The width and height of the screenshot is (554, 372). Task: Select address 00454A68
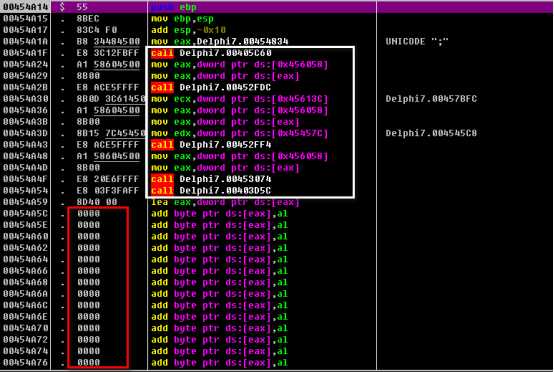pyautogui.click(x=25, y=282)
